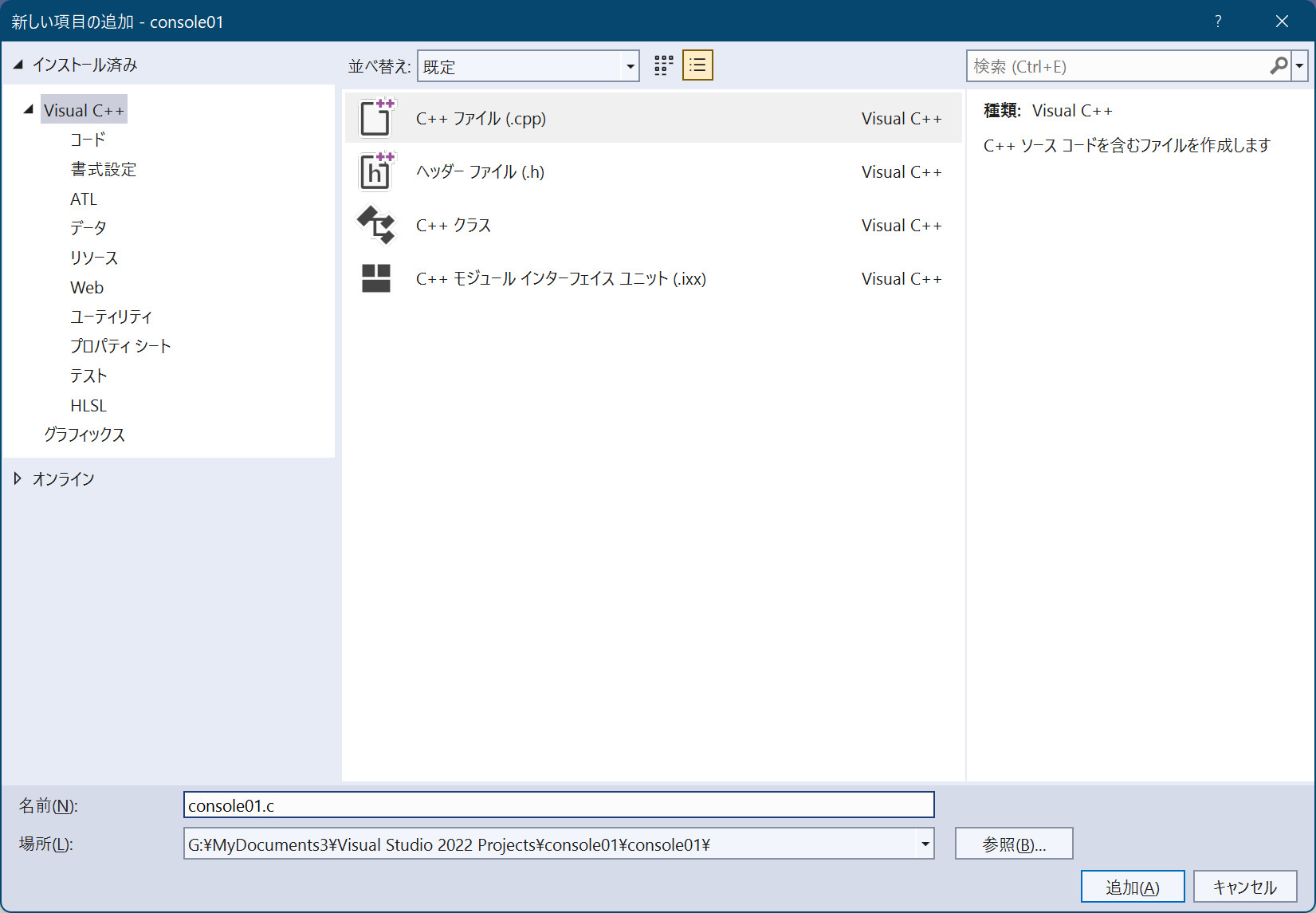Viewport: 1316px width, 913px height.
Task: Open the search options dropdown arrow
Action: coord(1299,66)
